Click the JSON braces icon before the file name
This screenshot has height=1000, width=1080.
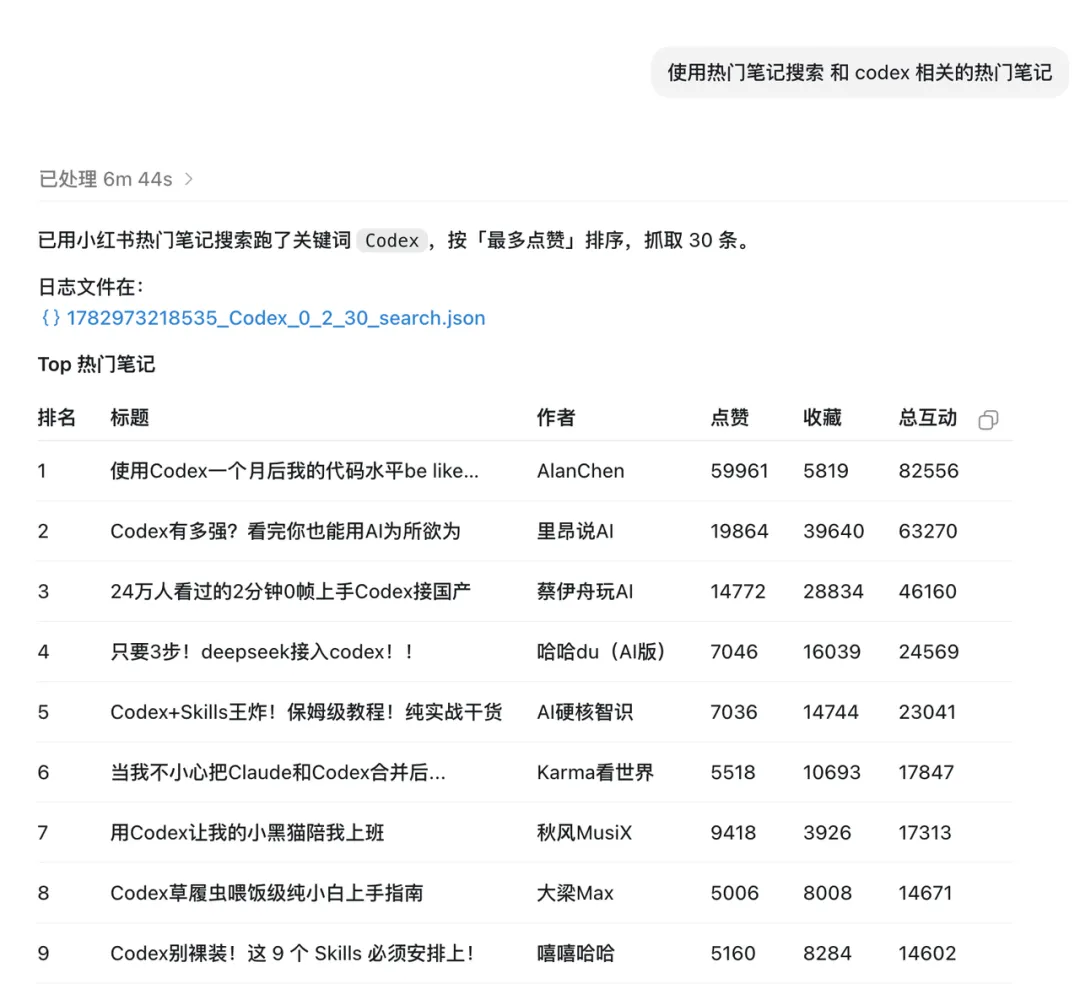50,318
